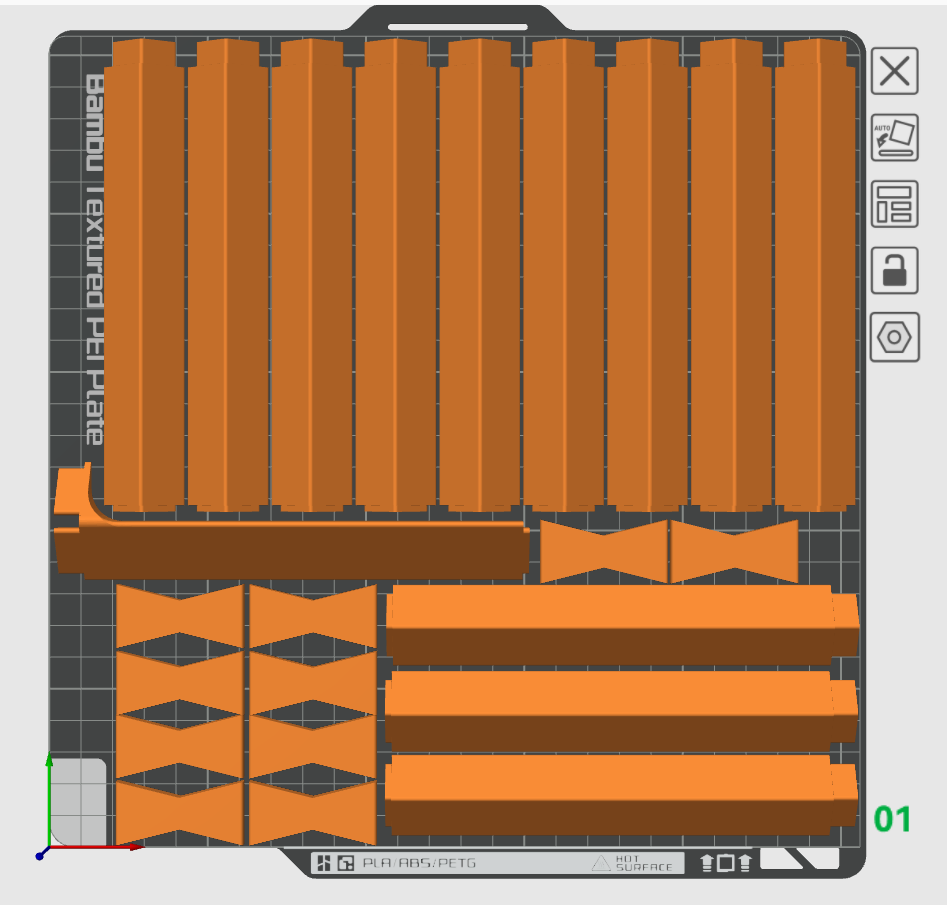Image resolution: width=947 pixels, height=905 pixels.
Task: Select the rightmost vertical column part
Action: 815,275
